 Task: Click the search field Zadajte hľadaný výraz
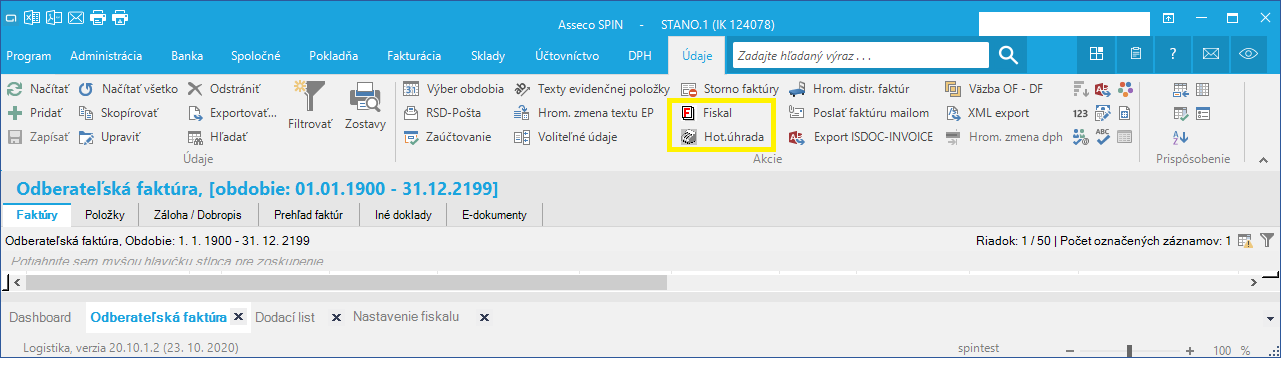861,55
